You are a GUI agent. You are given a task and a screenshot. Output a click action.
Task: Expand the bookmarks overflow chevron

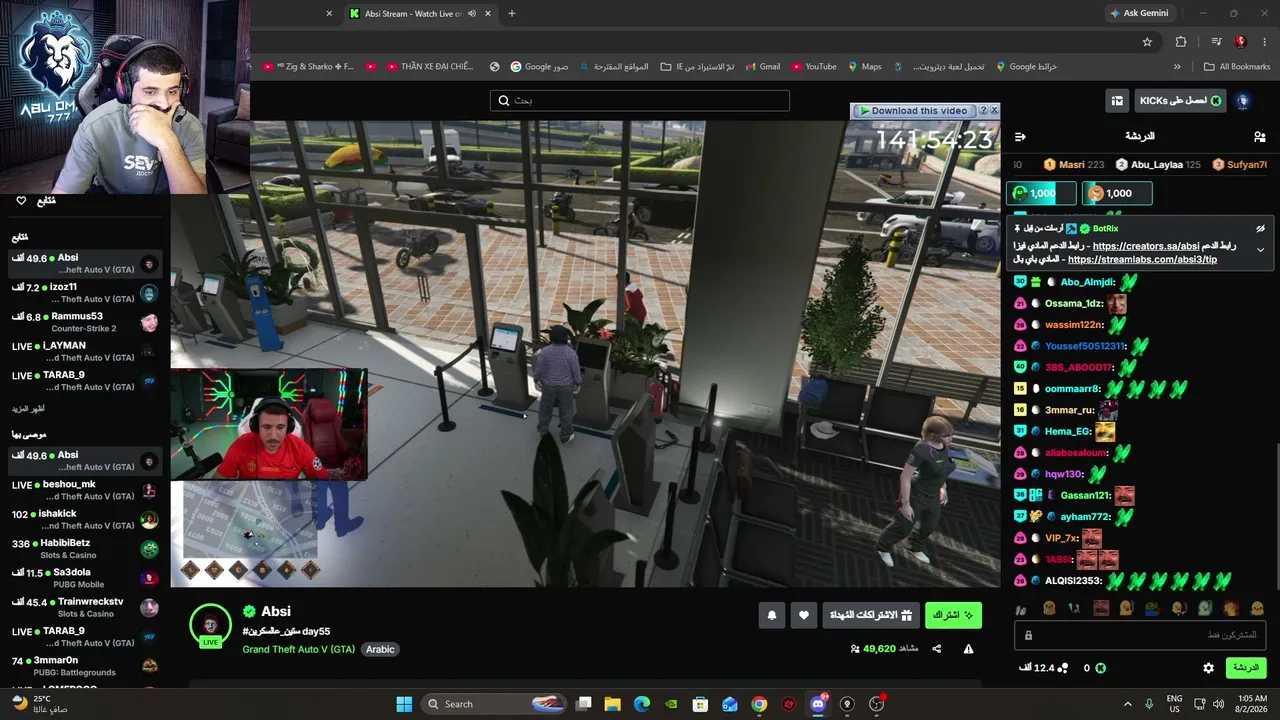click(x=1177, y=67)
